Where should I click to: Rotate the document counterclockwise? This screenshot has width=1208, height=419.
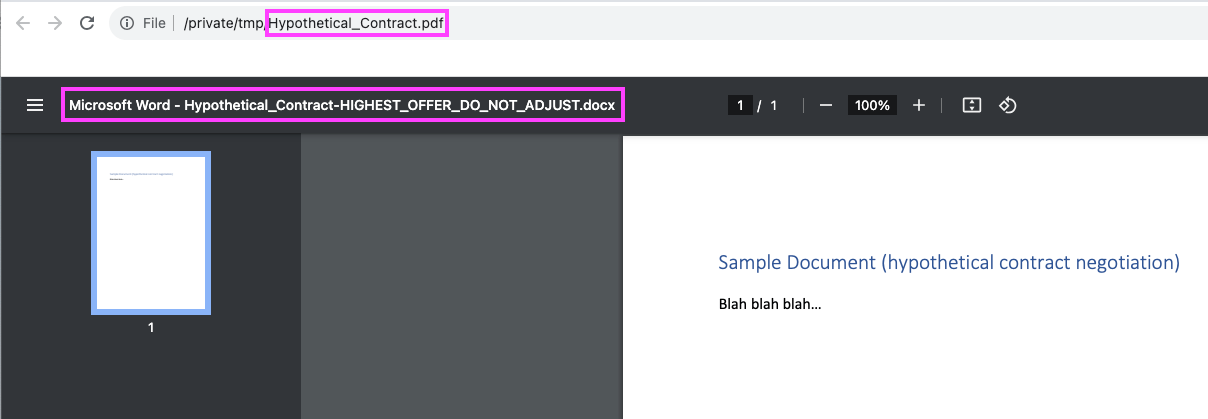click(1008, 105)
